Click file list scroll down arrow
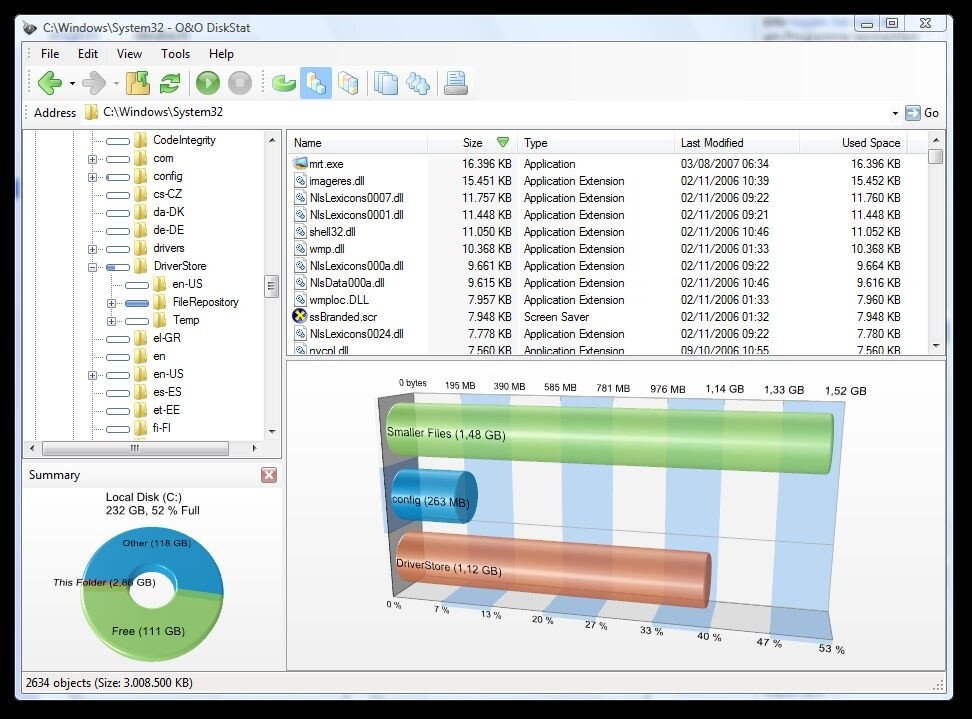 (x=936, y=346)
